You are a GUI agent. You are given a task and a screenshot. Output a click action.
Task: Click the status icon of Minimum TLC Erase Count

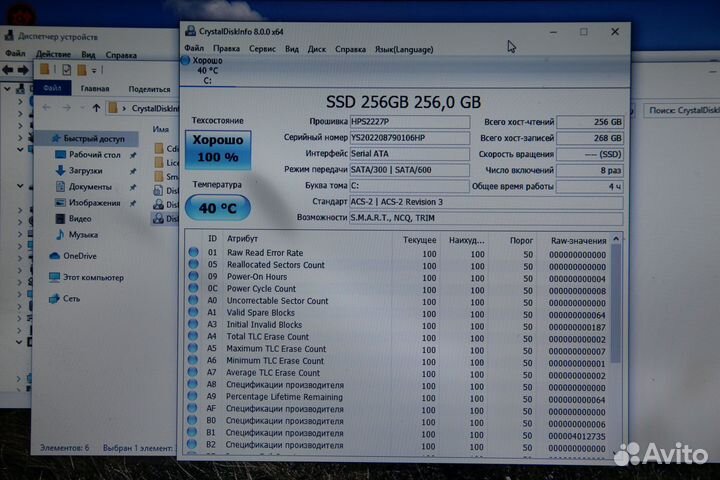[x=193, y=360]
